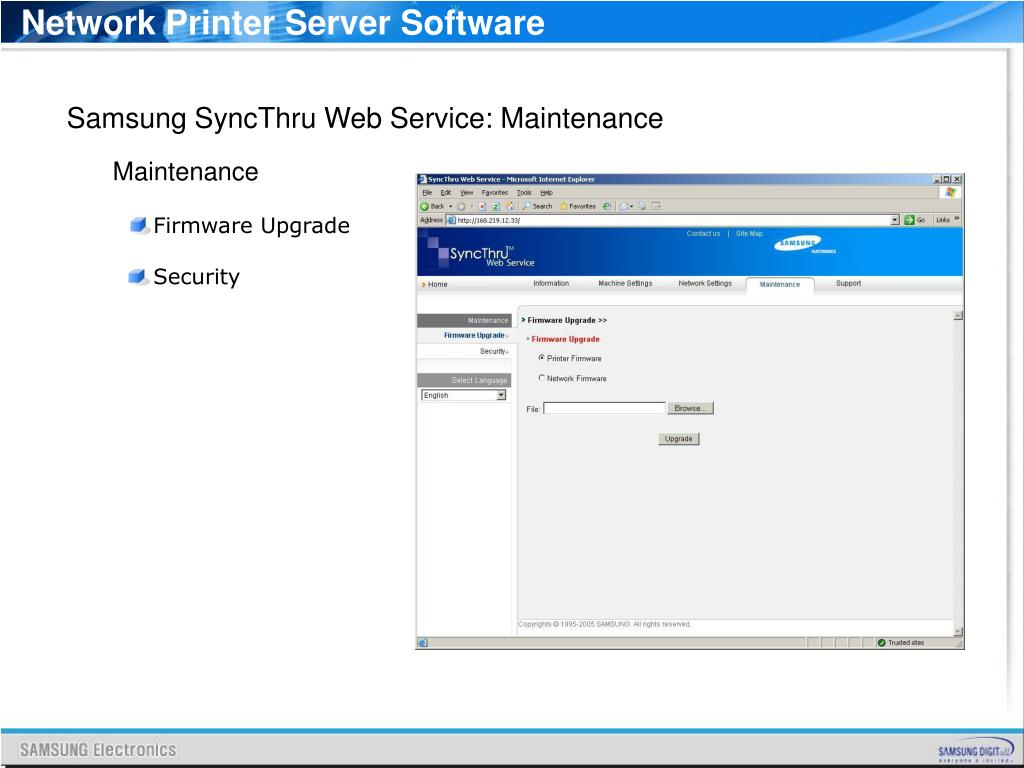Open Security in left sidebar
This screenshot has width=1024, height=768.
point(492,351)
